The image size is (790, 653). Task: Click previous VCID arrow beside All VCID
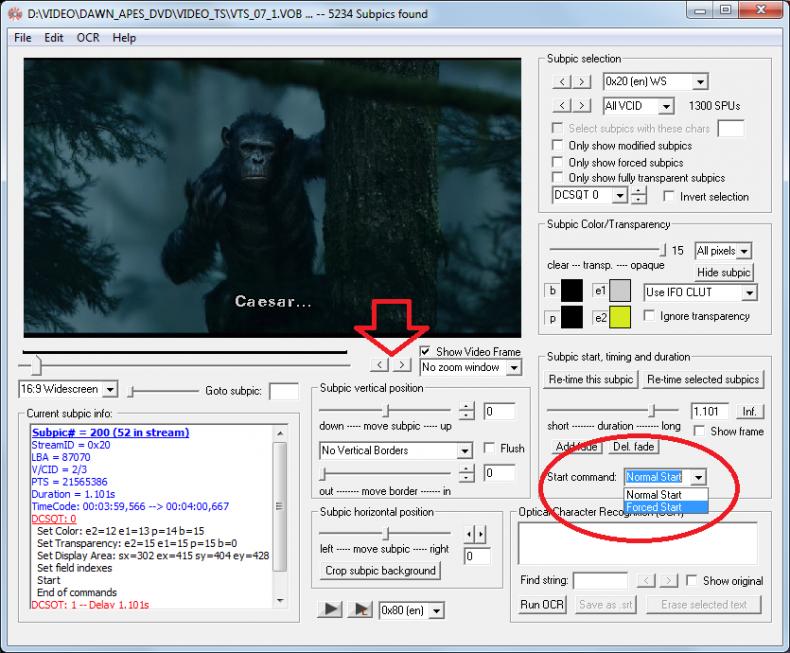562,105
